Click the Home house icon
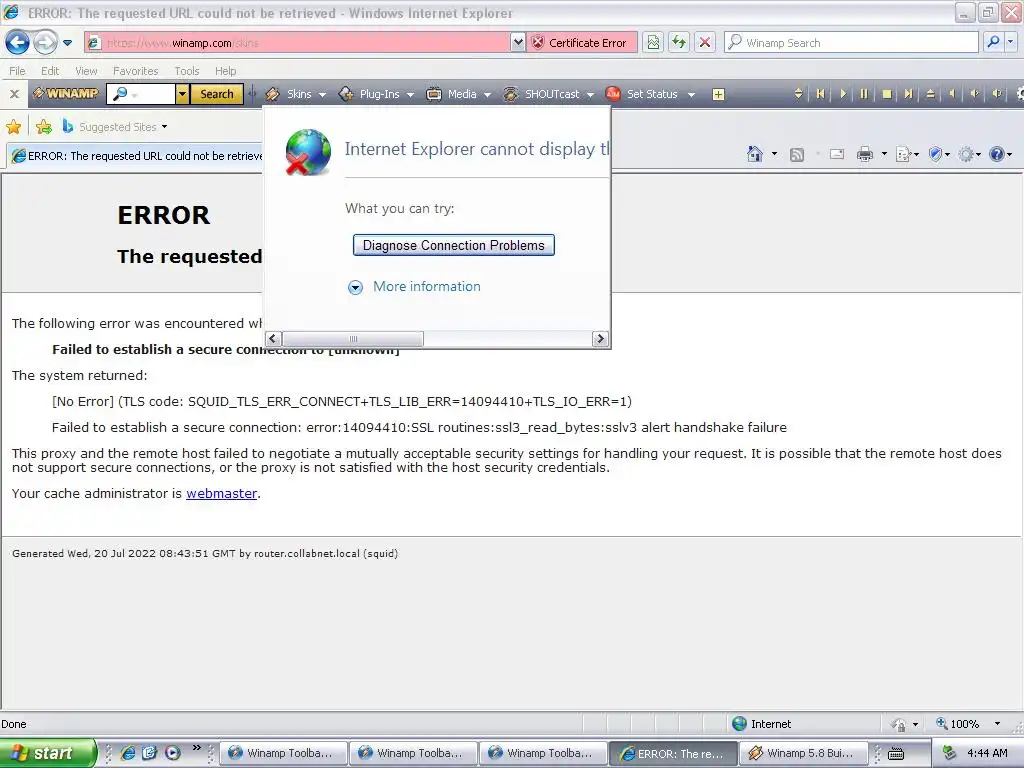Viewport: 1024px width, 768px height. (x=755, y=154)
